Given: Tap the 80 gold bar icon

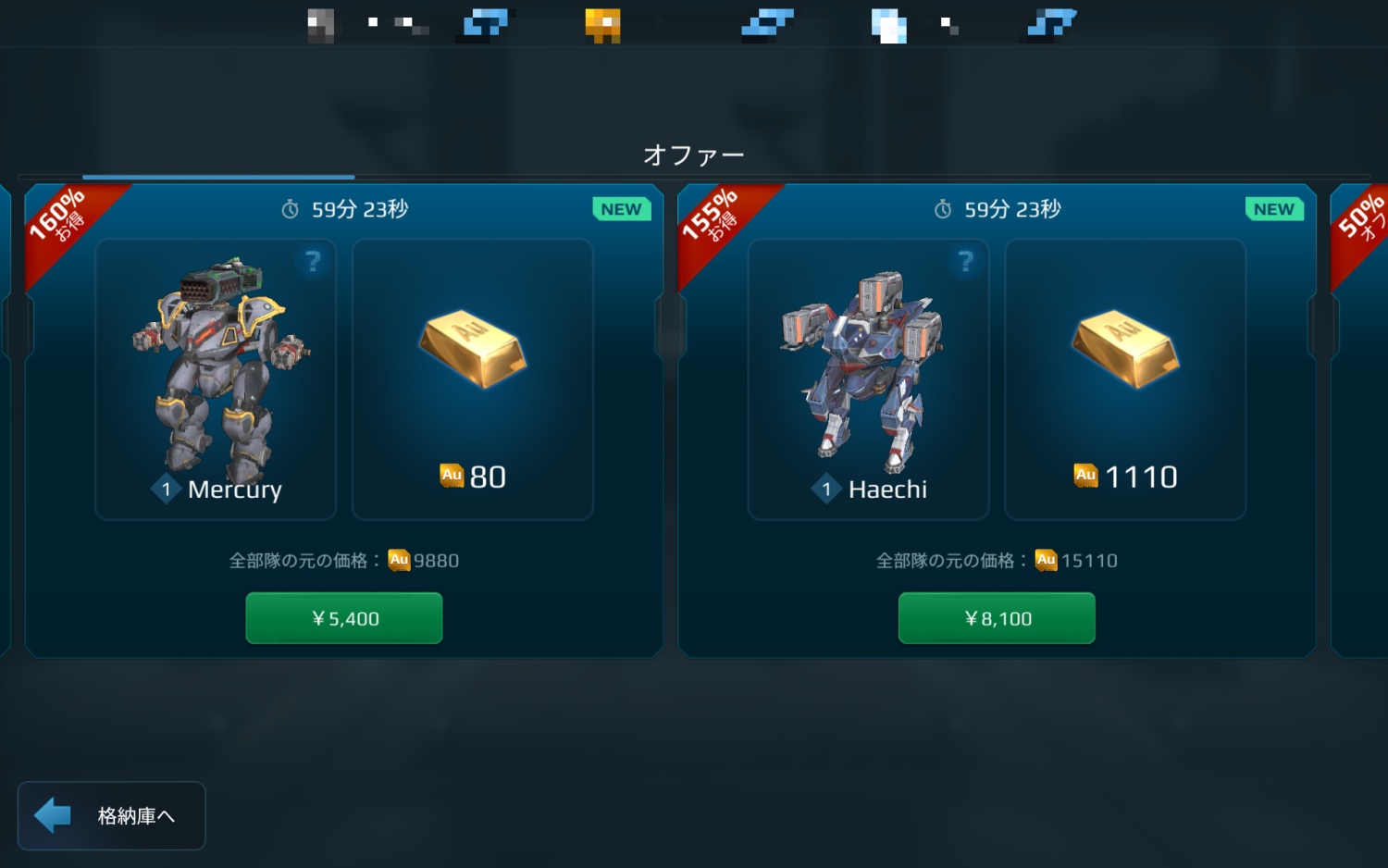Looking at the screenshot, I should pyautogui.click(x=473, y=350).
